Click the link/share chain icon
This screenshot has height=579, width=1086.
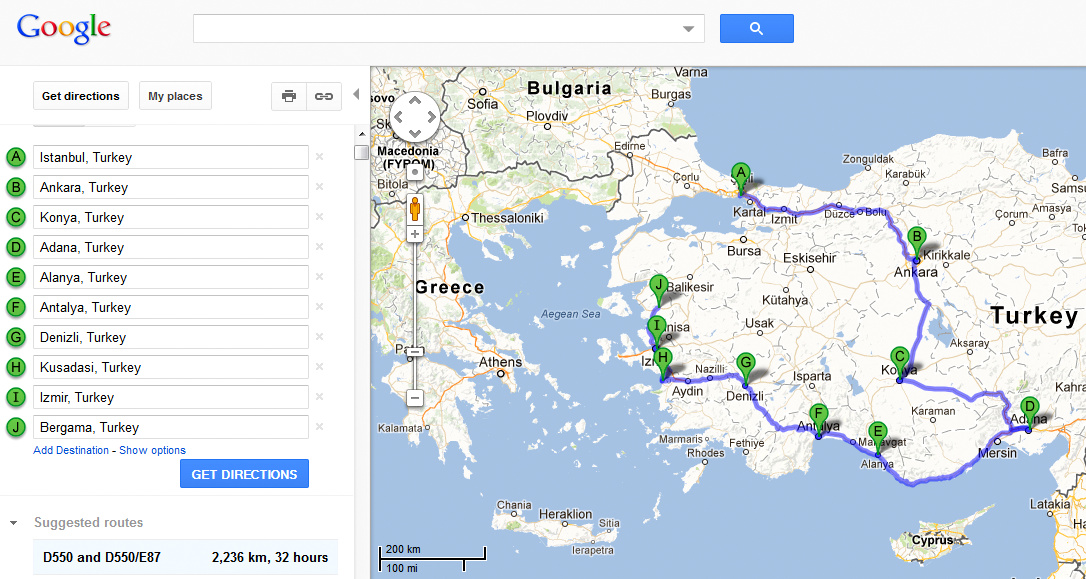click(x=323, y=96)
